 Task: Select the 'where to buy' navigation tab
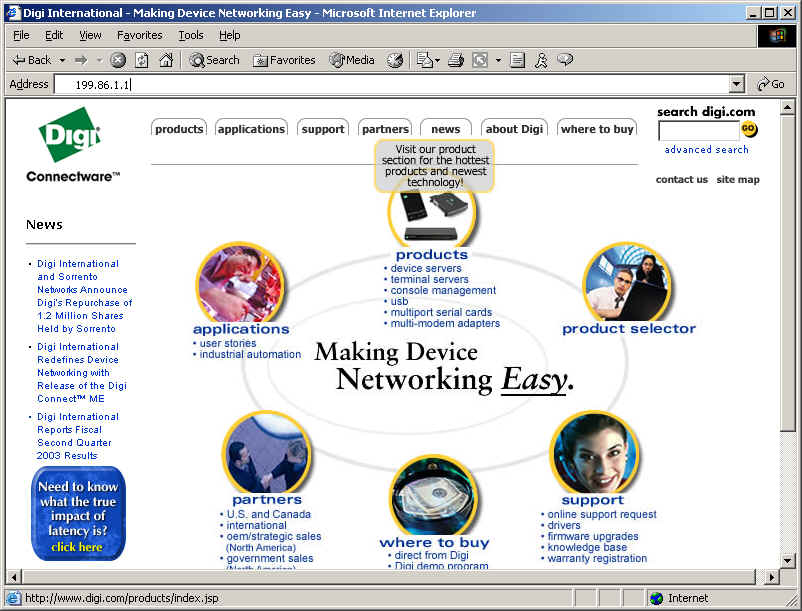pos(597,129)
